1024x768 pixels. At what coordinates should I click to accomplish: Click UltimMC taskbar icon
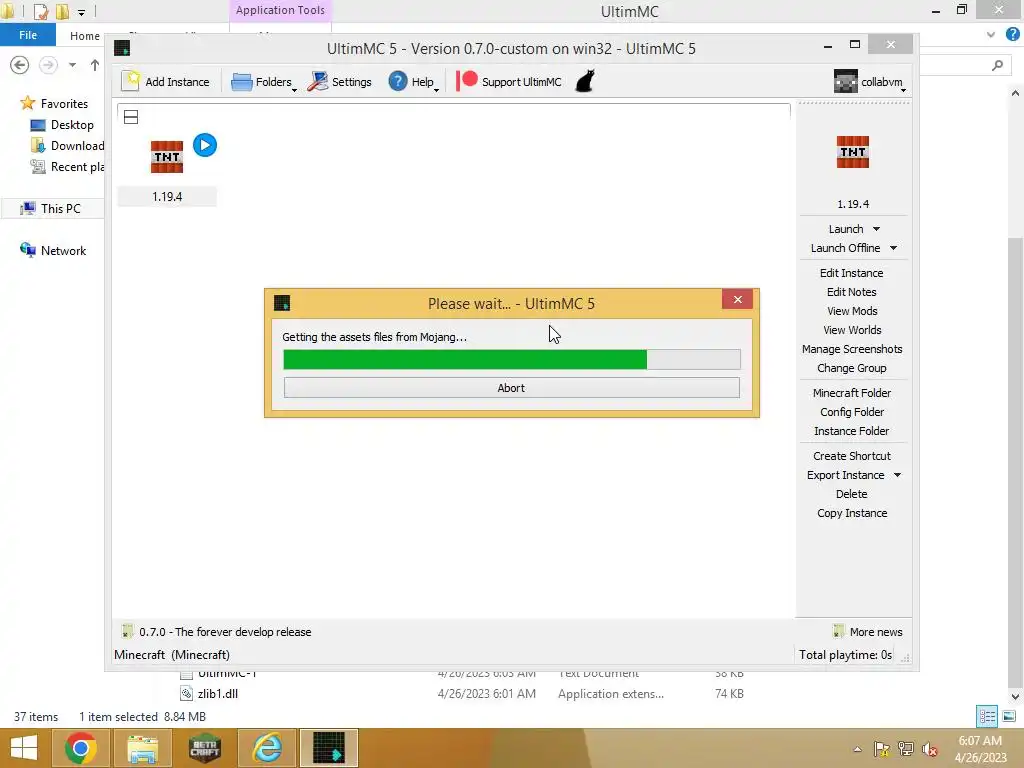328,748
